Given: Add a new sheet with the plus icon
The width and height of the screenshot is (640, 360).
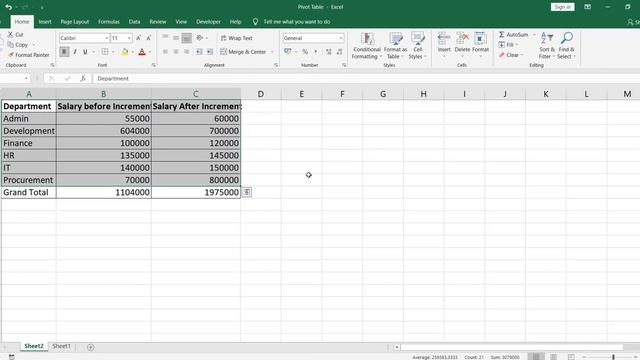Looking at the screenshot, I should point(91,347).
